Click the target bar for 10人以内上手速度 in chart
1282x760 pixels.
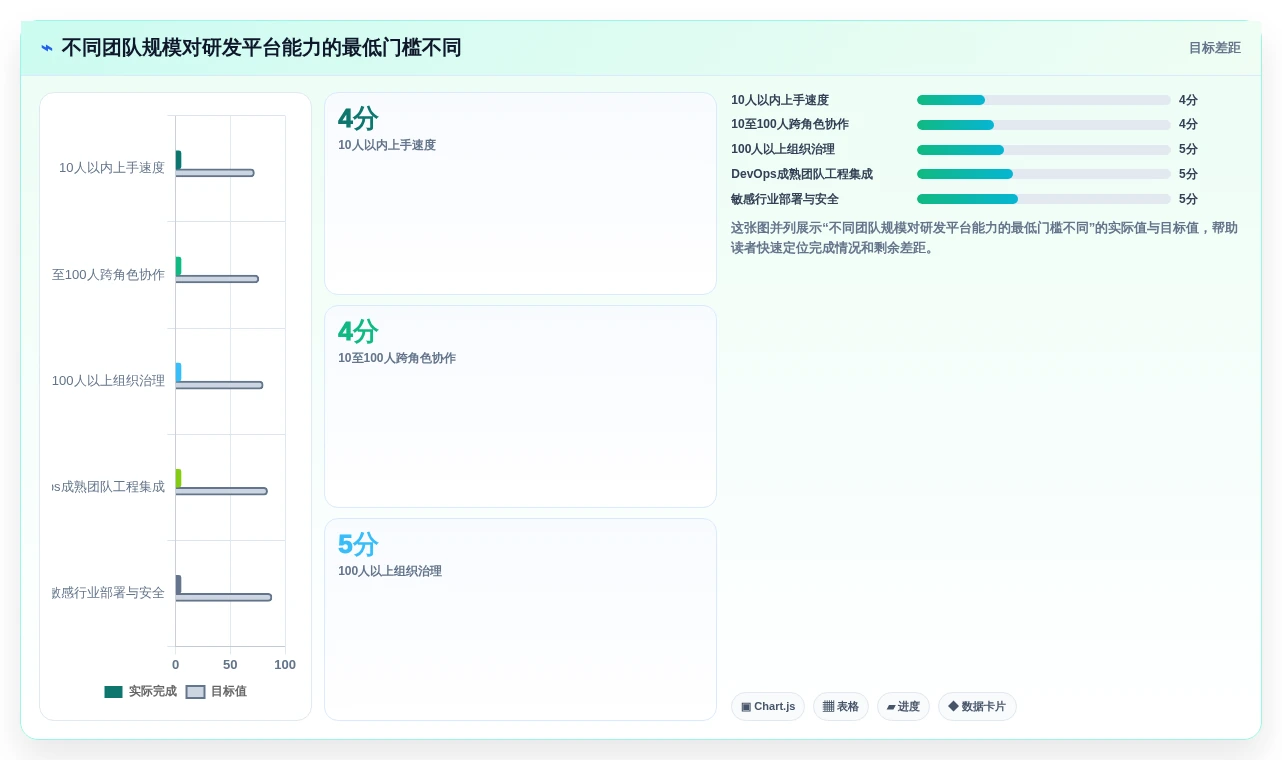214,173
